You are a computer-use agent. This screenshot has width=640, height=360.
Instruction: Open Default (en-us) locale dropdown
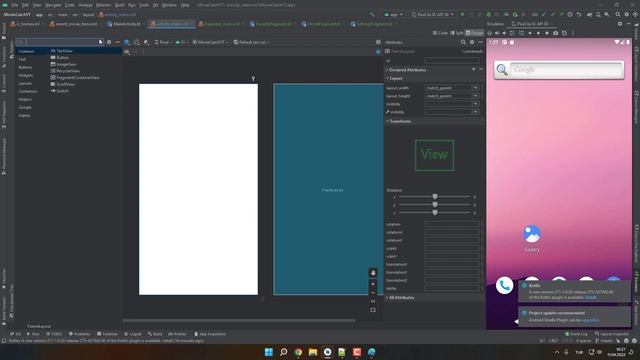(x=252, y=42)
